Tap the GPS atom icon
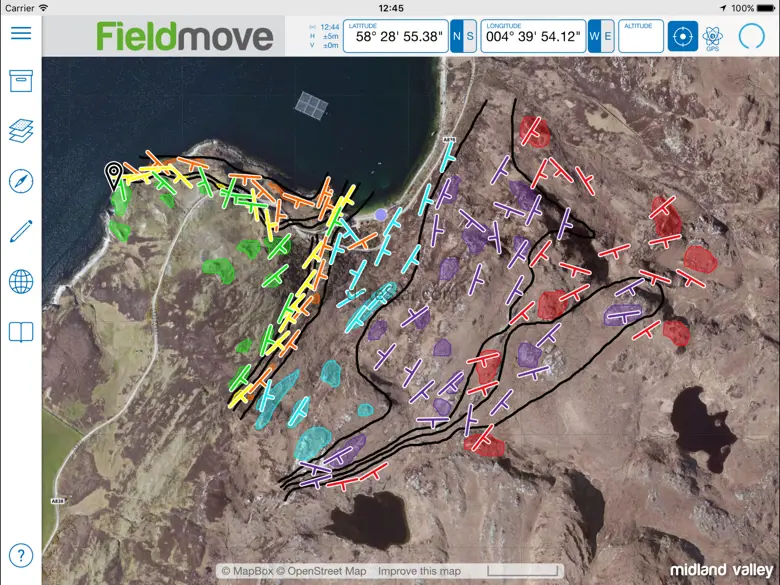780x585 pixels. tap(713, 37)
